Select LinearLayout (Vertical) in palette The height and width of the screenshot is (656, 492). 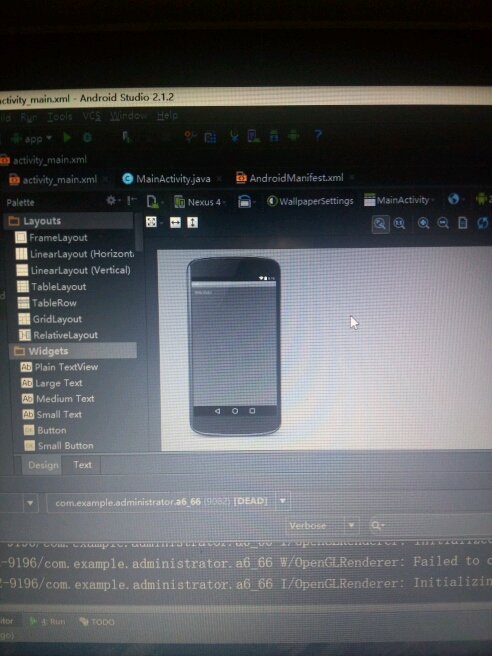pos(73,270)
